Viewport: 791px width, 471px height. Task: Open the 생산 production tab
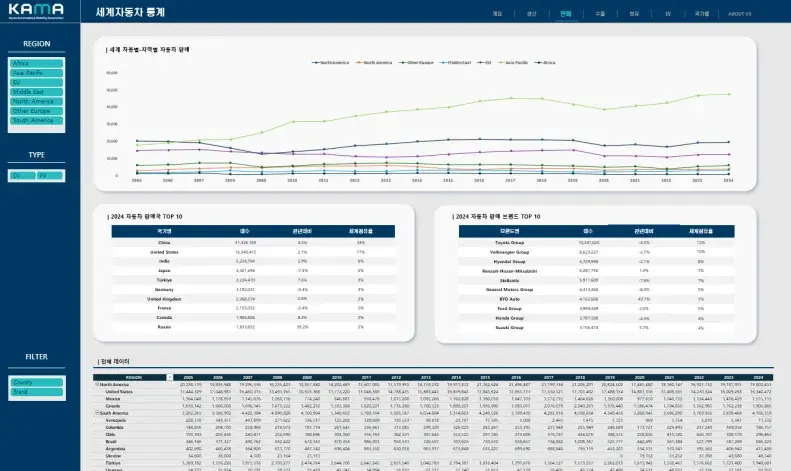point(532,14)
